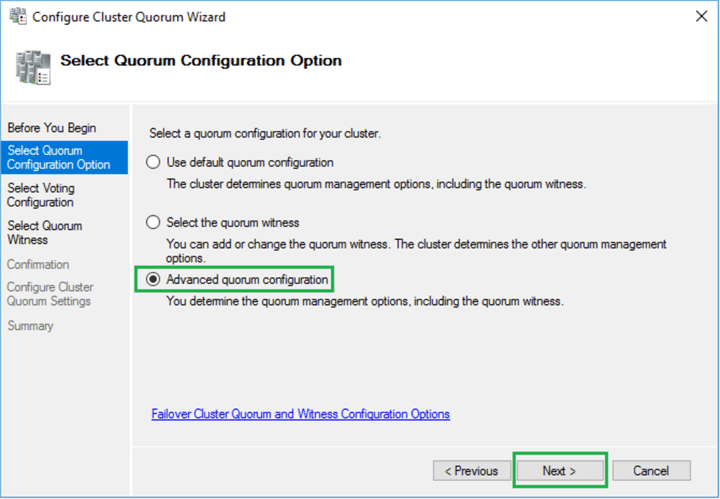Go to Before You Begin step
This screenshot has height=499, width=720.
click(x=52, y=128)
